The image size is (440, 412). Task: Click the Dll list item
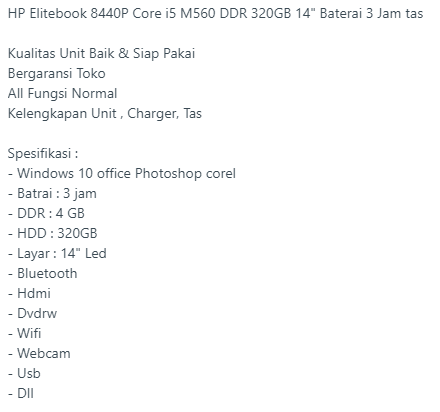[x=21, y=393]
